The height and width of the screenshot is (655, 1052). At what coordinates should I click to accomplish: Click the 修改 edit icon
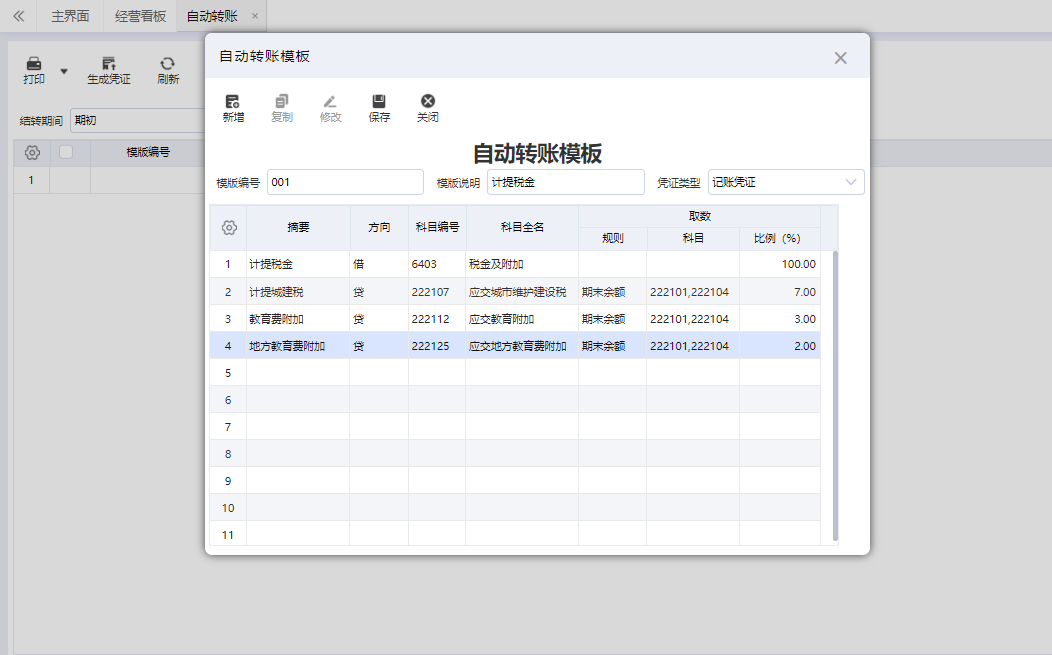click(x=330, y=107)
